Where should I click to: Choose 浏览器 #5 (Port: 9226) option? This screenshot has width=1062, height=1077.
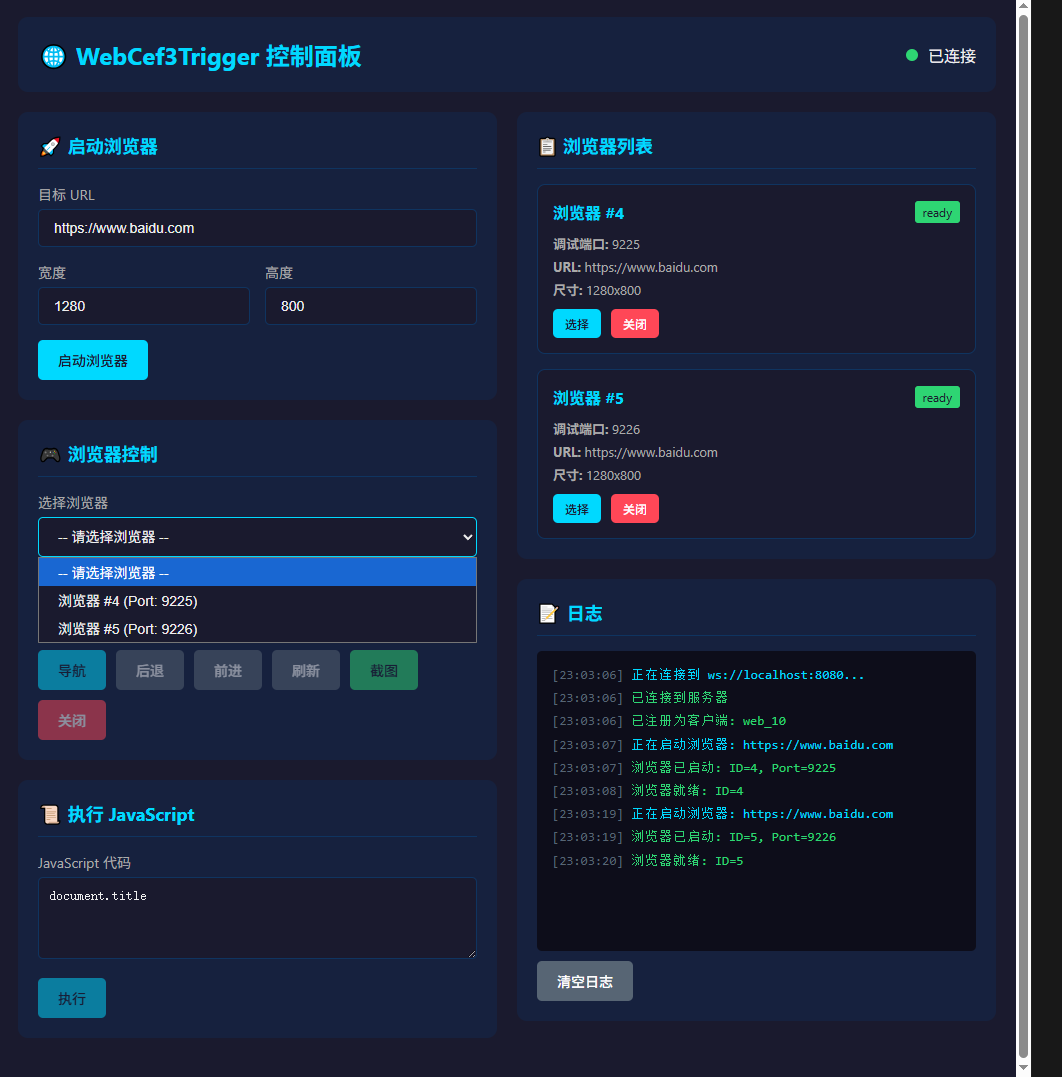[x=128, y=629]
